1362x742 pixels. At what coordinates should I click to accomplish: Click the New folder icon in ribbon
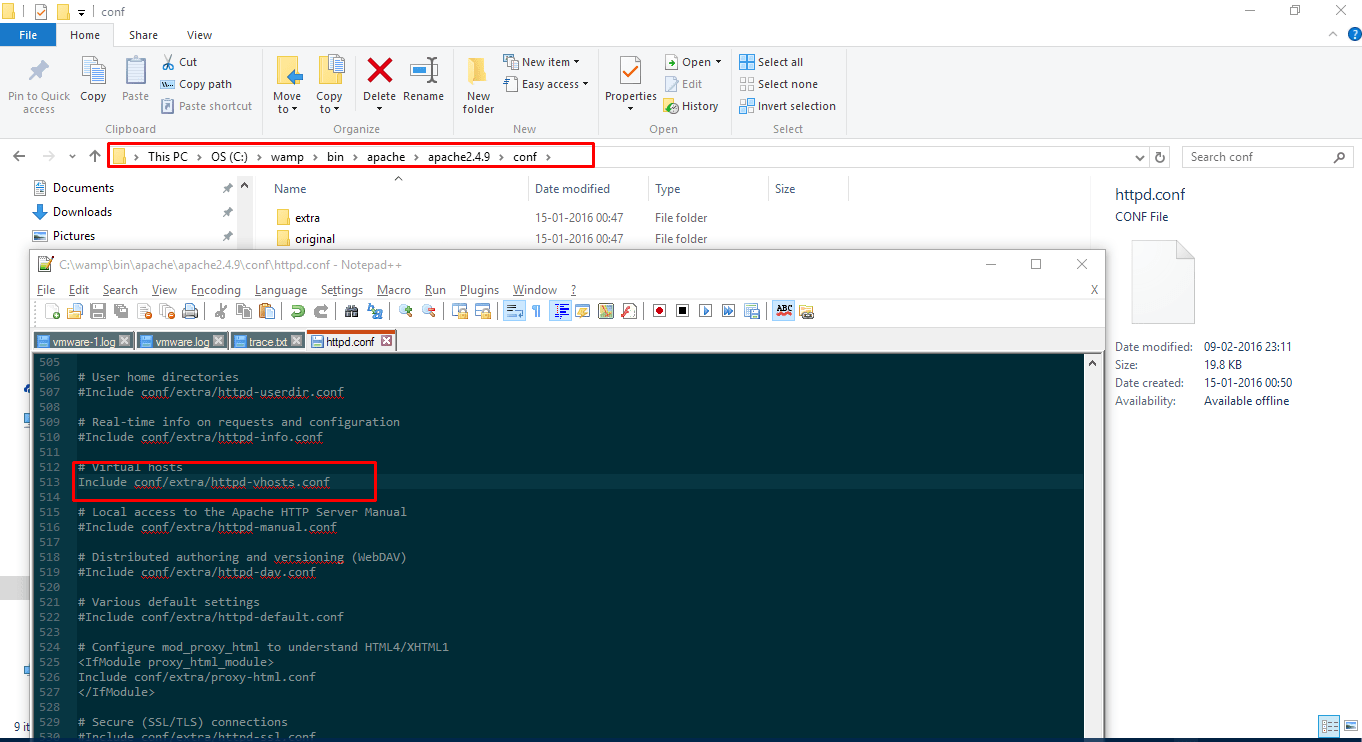click(x=478, y=85)
